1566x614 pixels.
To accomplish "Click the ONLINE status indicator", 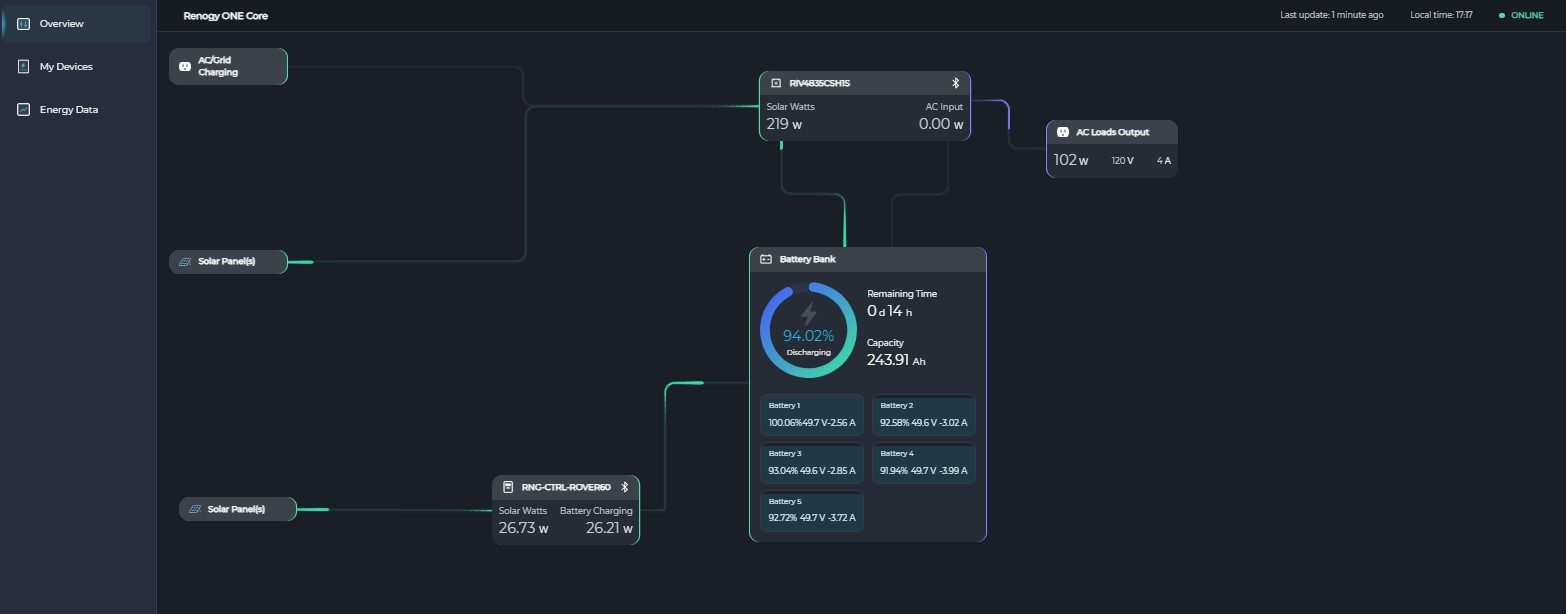I will (x=1521, y=15).
